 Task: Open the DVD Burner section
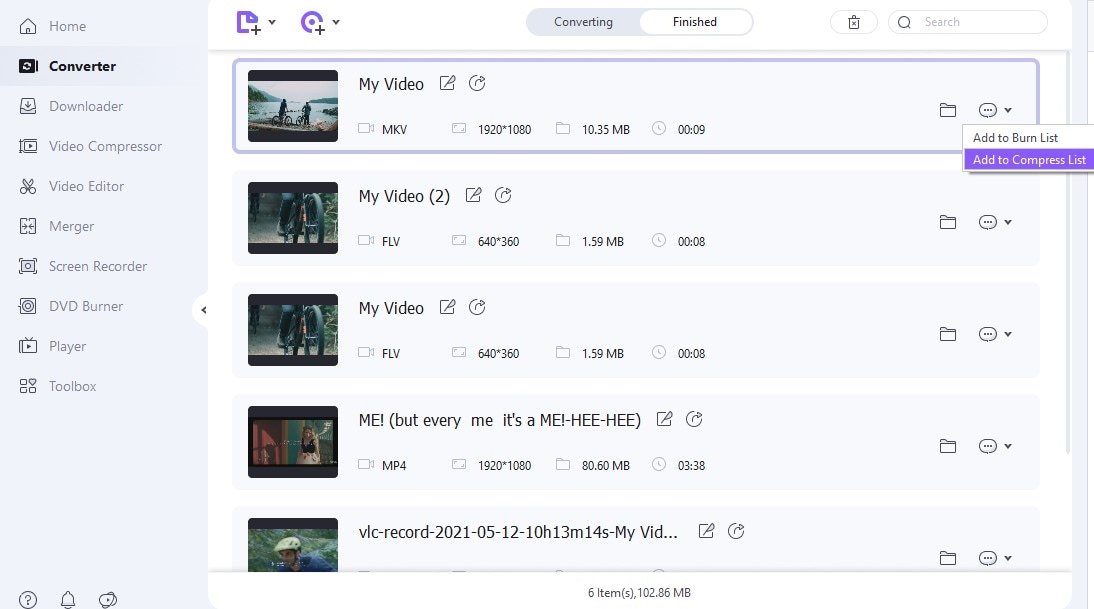pos(70,306)
